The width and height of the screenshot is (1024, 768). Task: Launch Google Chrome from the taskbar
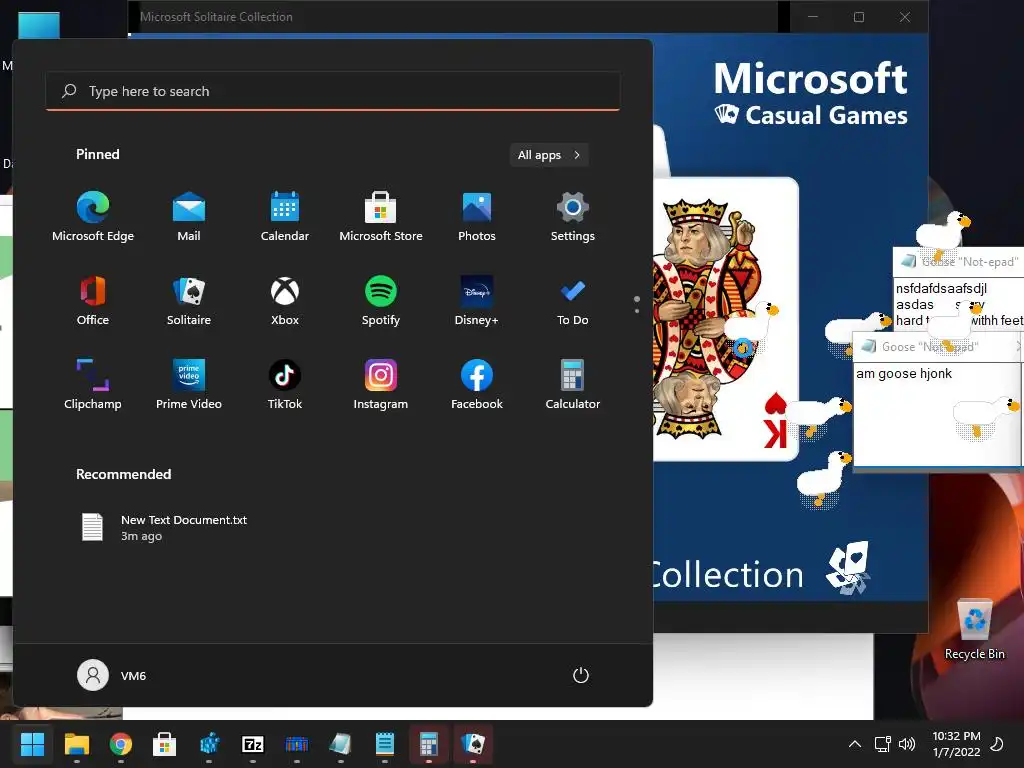[121, 744]
